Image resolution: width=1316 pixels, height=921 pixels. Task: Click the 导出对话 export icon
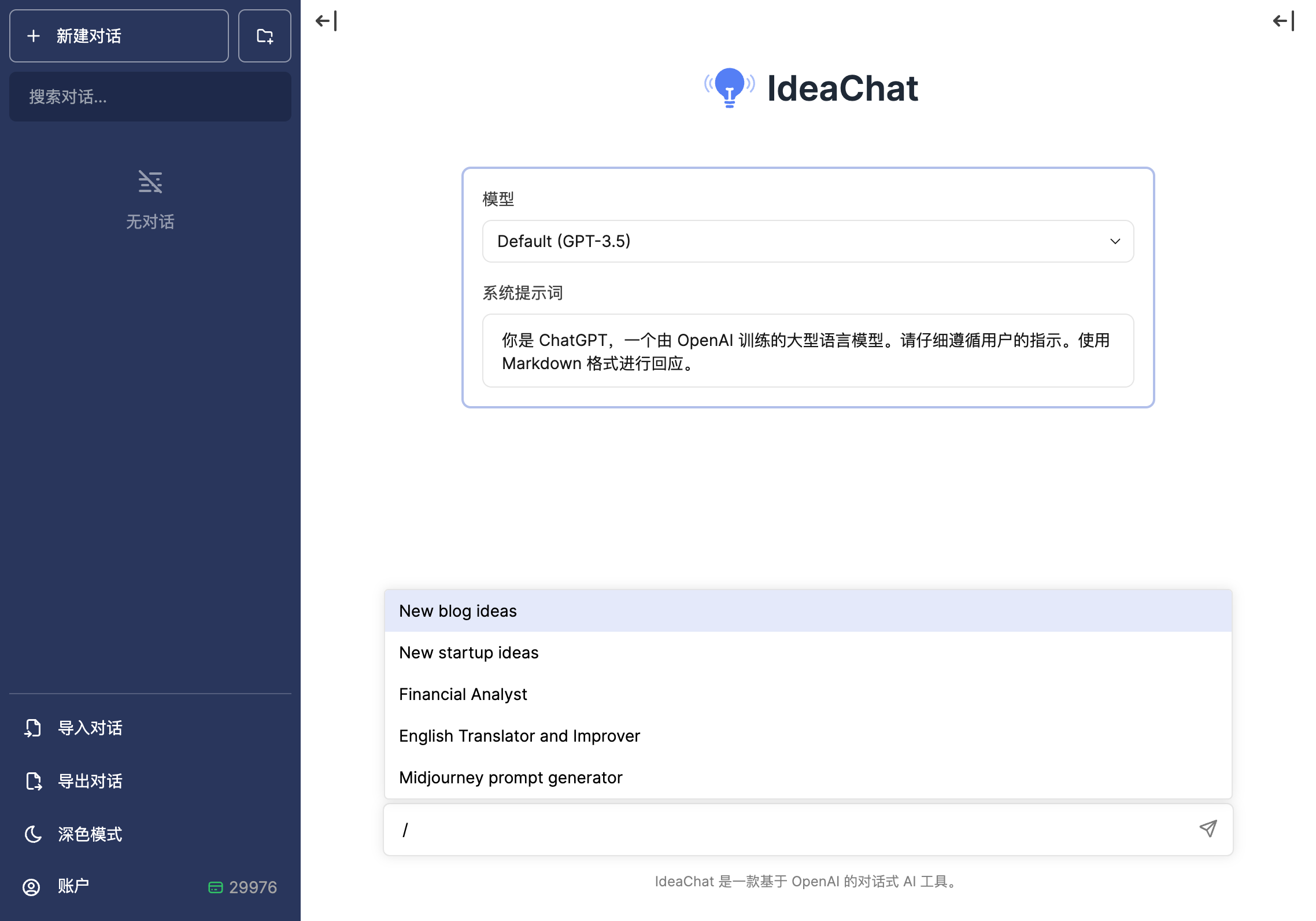tap(33, 781)
